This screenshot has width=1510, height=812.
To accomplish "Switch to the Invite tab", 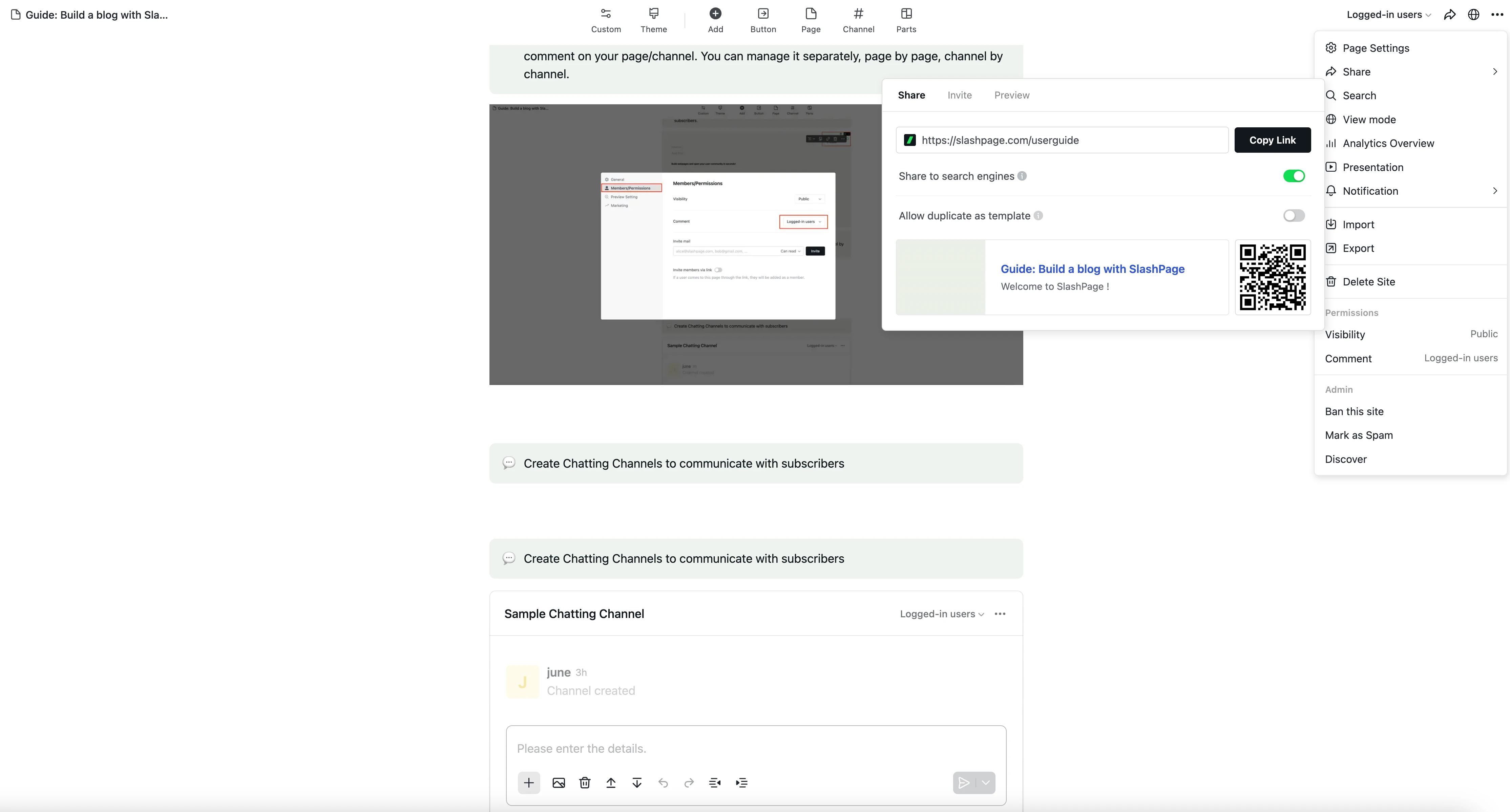I will [960, 95].
